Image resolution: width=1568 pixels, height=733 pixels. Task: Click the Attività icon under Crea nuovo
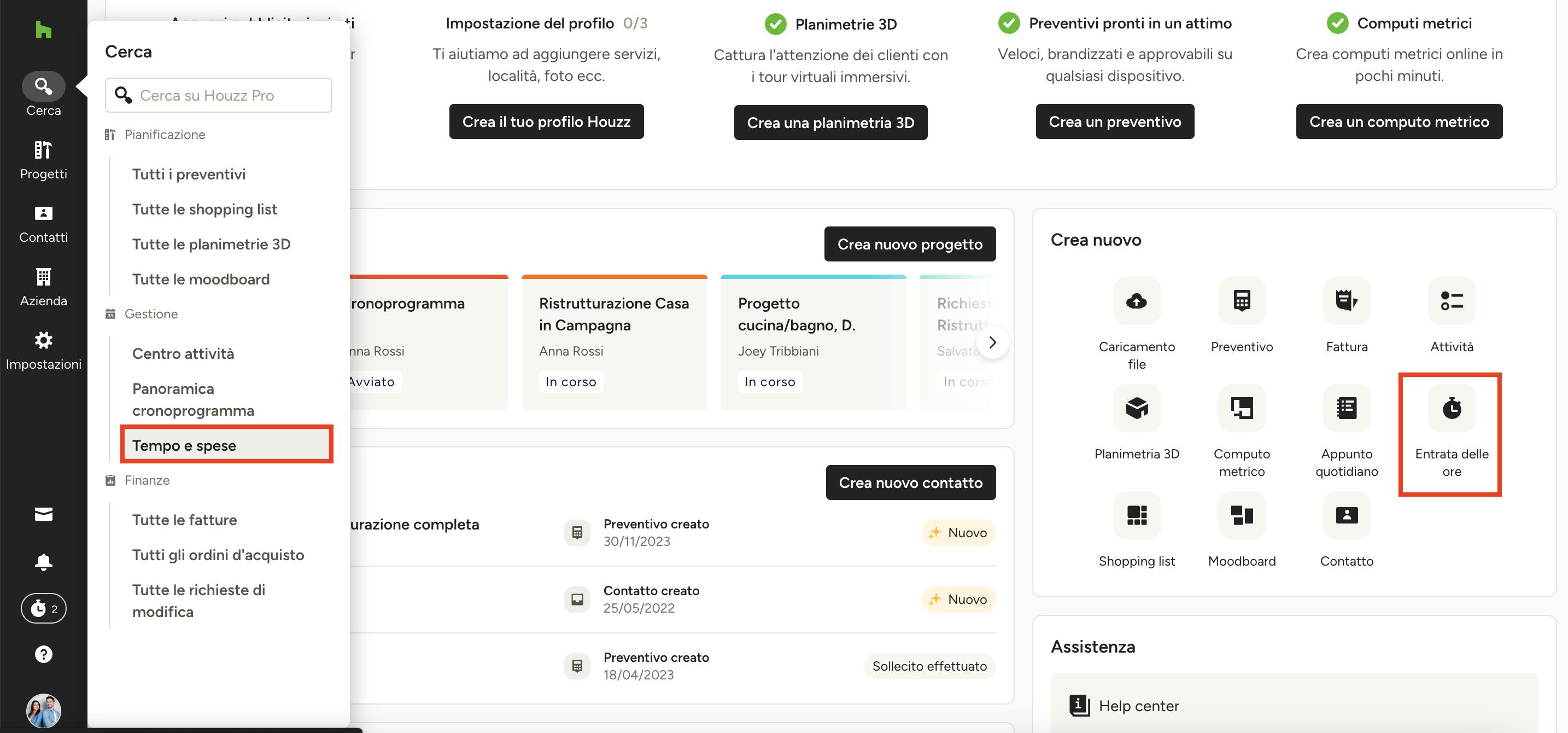pos(1452,301)
